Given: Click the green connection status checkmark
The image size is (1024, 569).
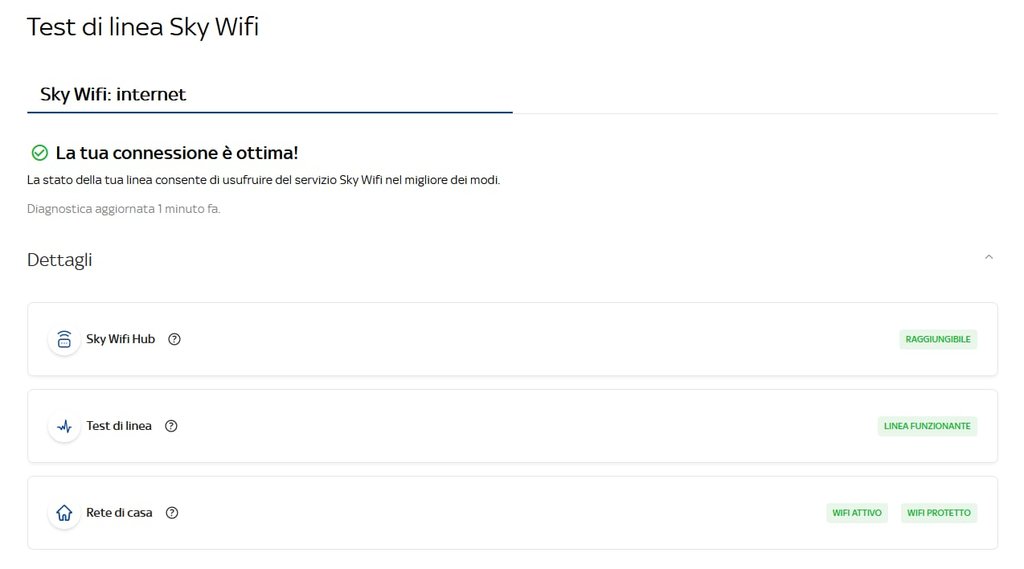Looking at the screenshot, I should click(40, 153).
